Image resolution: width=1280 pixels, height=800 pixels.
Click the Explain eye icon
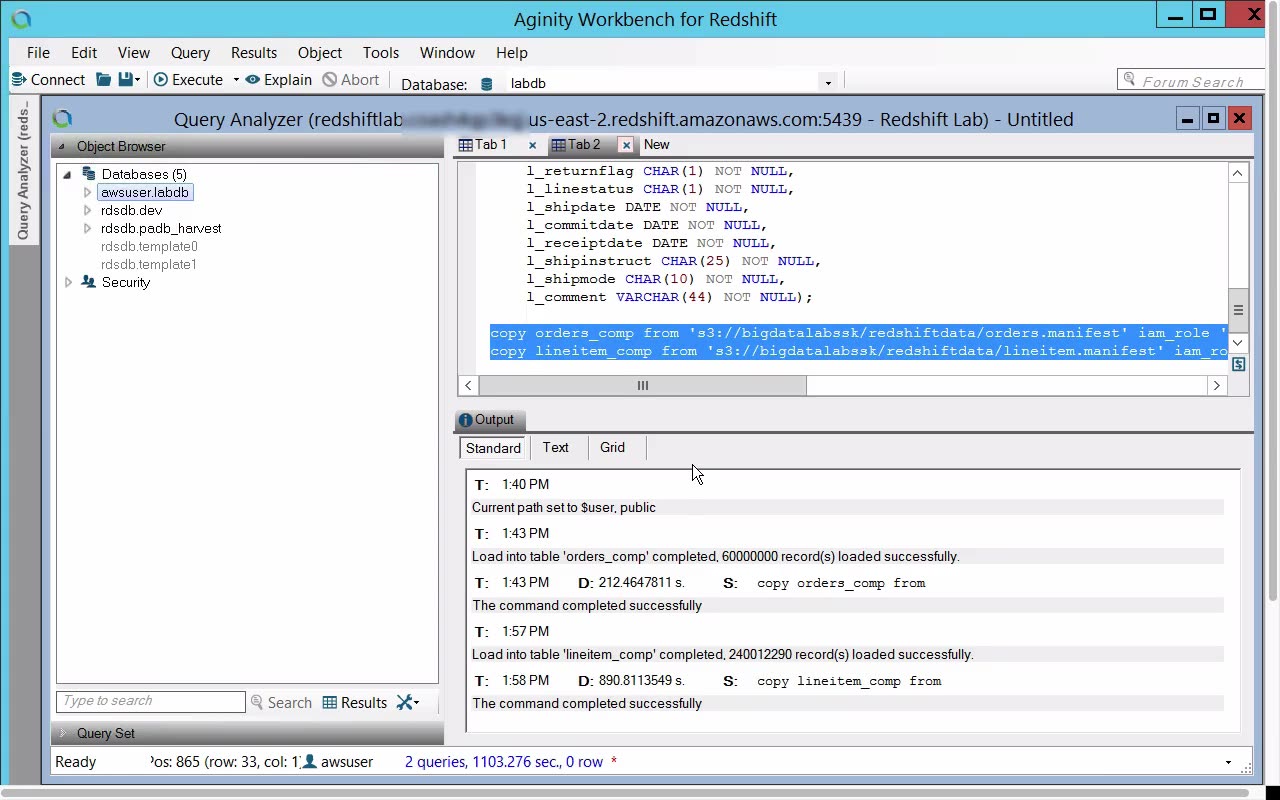click(x=253, y=80)
